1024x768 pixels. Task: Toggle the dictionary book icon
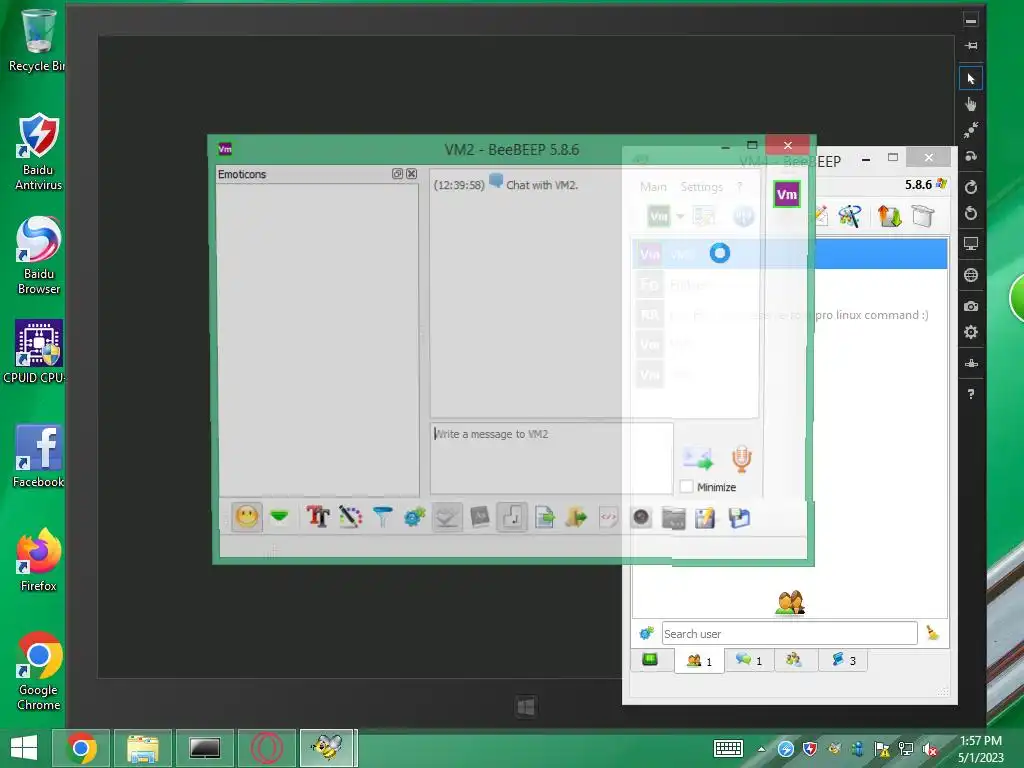[479, 517]
